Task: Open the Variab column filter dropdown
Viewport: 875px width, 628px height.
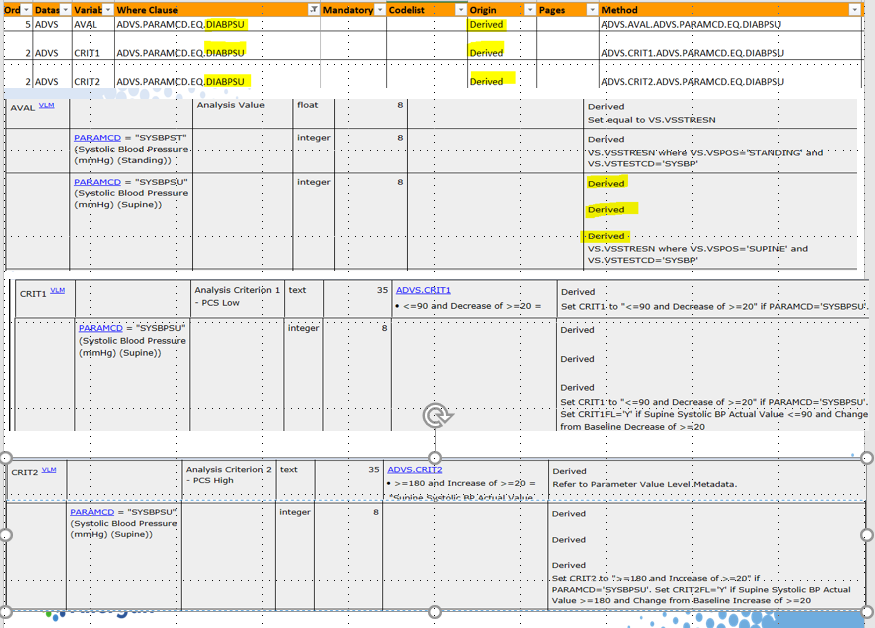Action: (108, 10)
